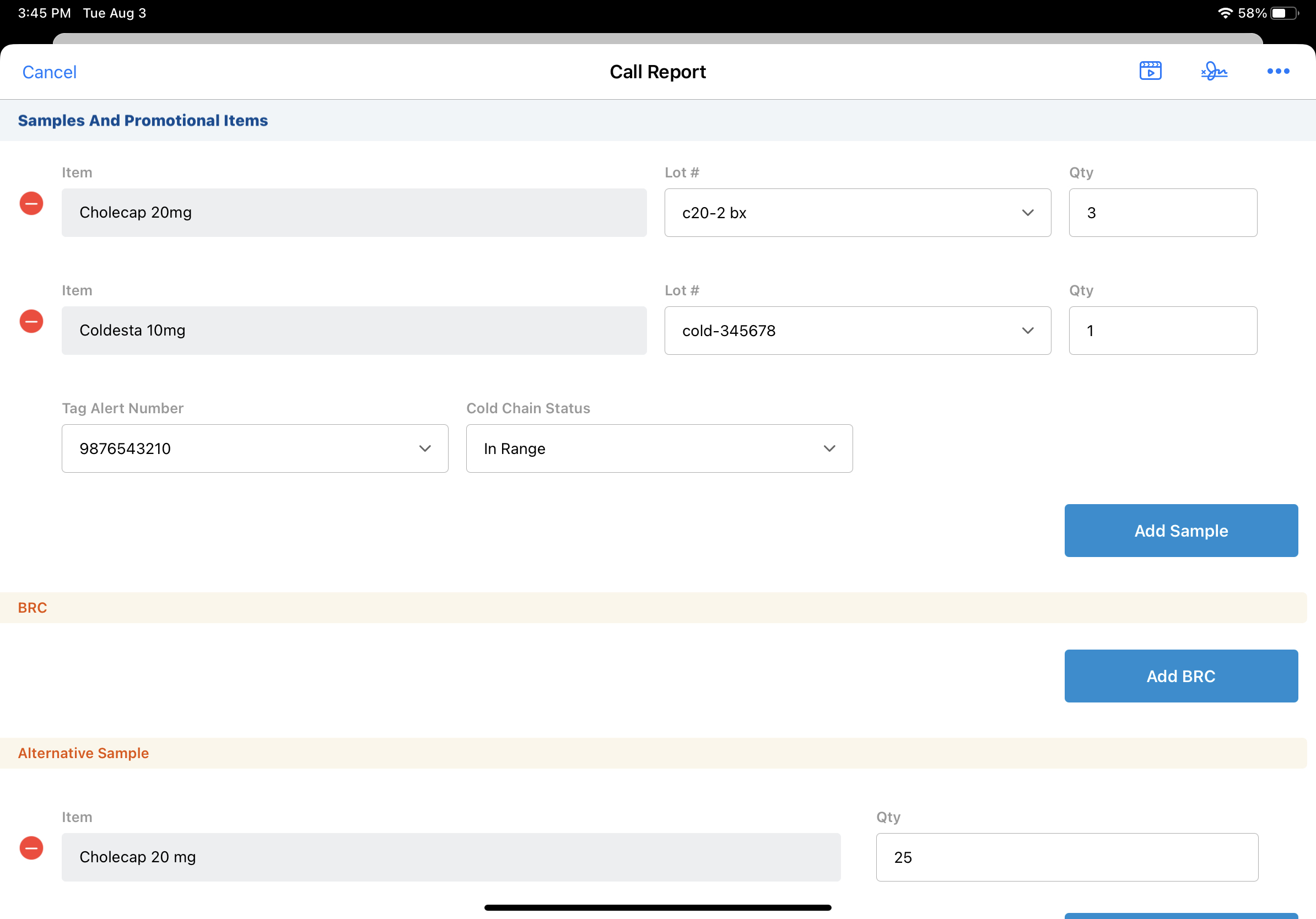The image size is (1316, 919).
Task: Edit the alternative sample quantity 25
Action: 1066,857
